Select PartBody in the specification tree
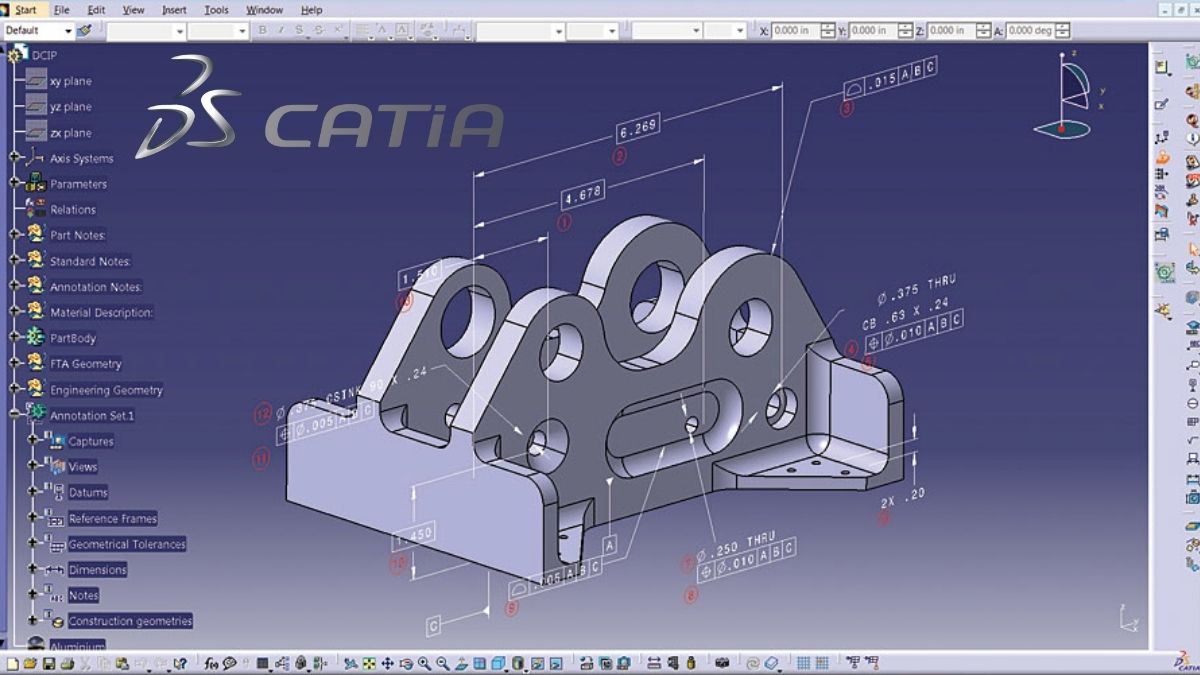Screen dimensions: 1200x675 coord(73,338)
